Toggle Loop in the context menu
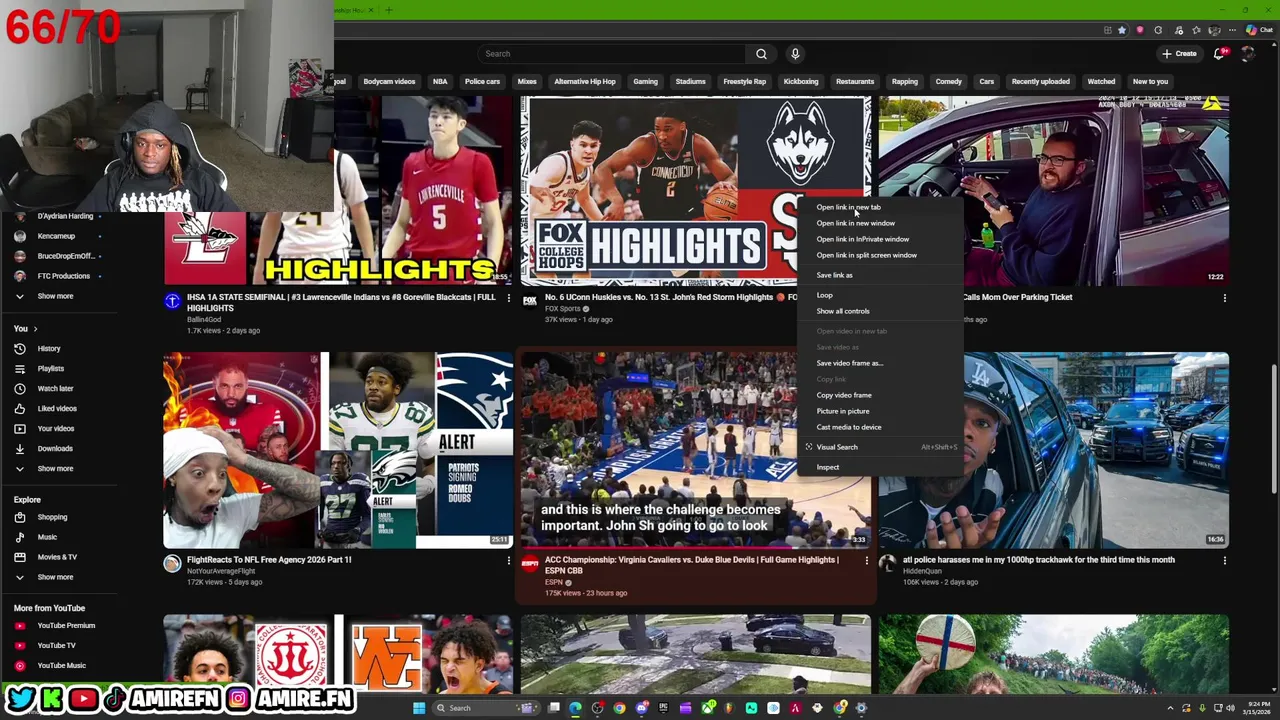The image size is (1280, 720). (824, 295)
